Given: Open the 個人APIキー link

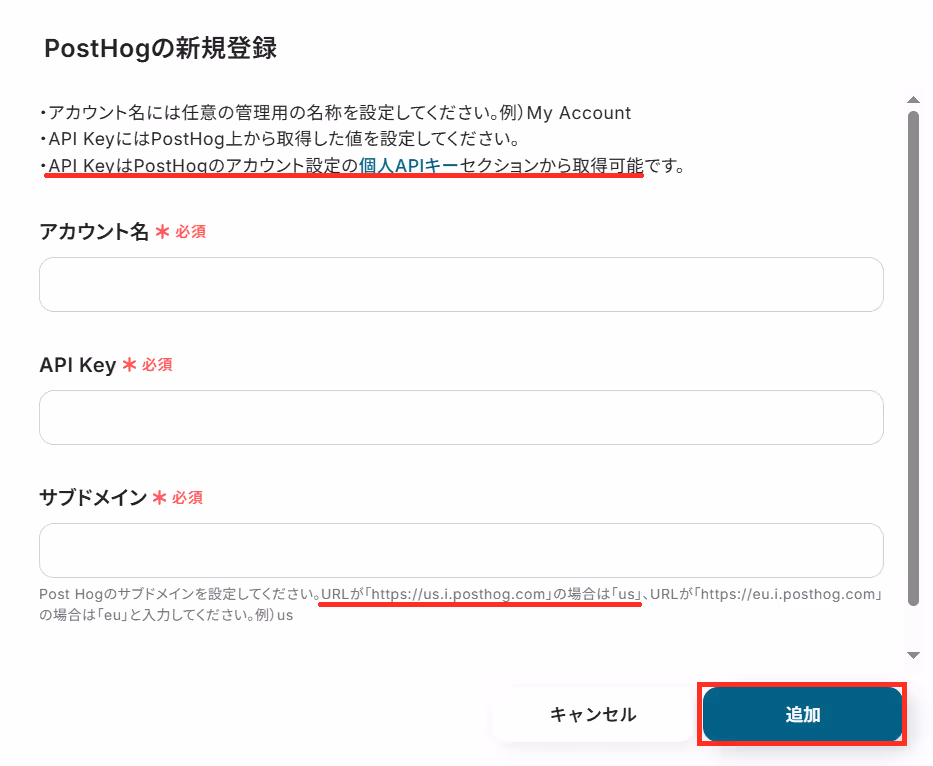Looking at the screenshot, I should [408, 165].
